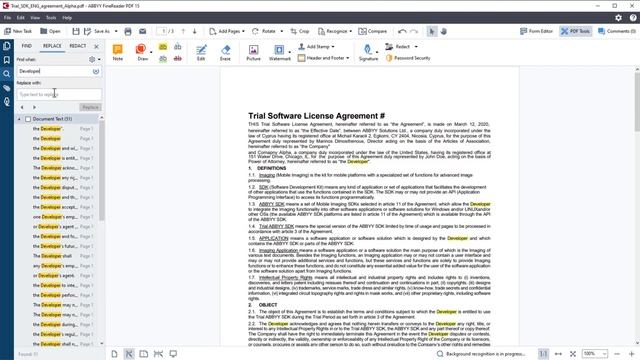Viewport: 640px width, 360px height.
Task: Close the search panel with X
Action: pos(96,47)
